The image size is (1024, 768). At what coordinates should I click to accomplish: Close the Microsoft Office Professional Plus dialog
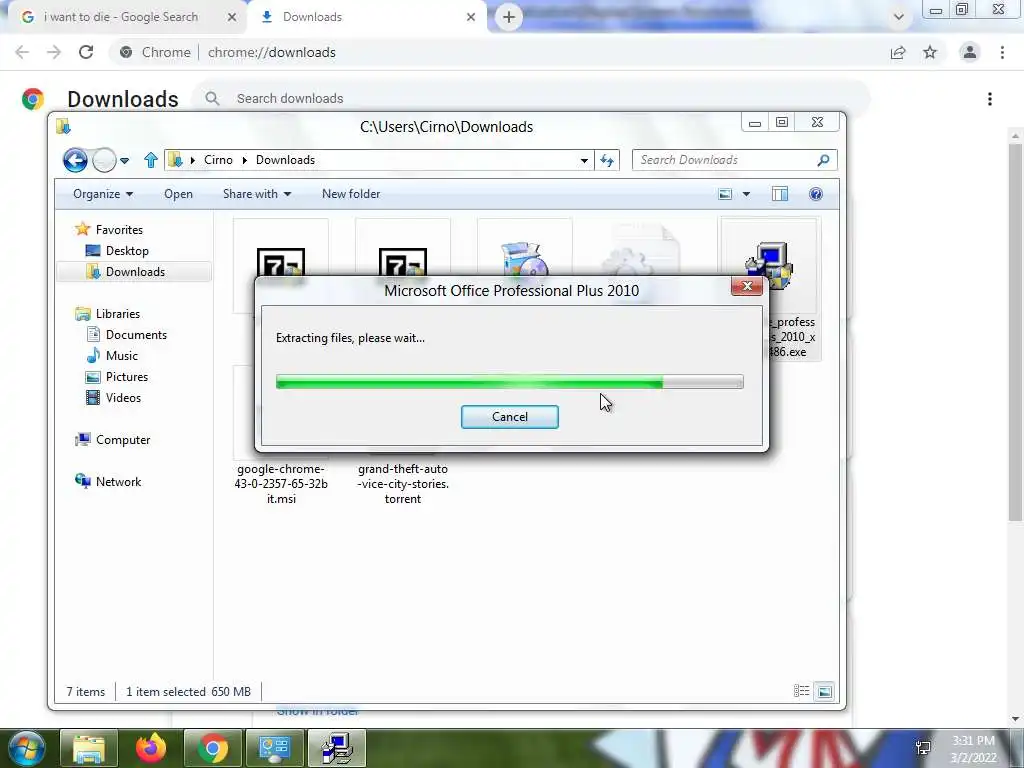[x=747, y=286]
